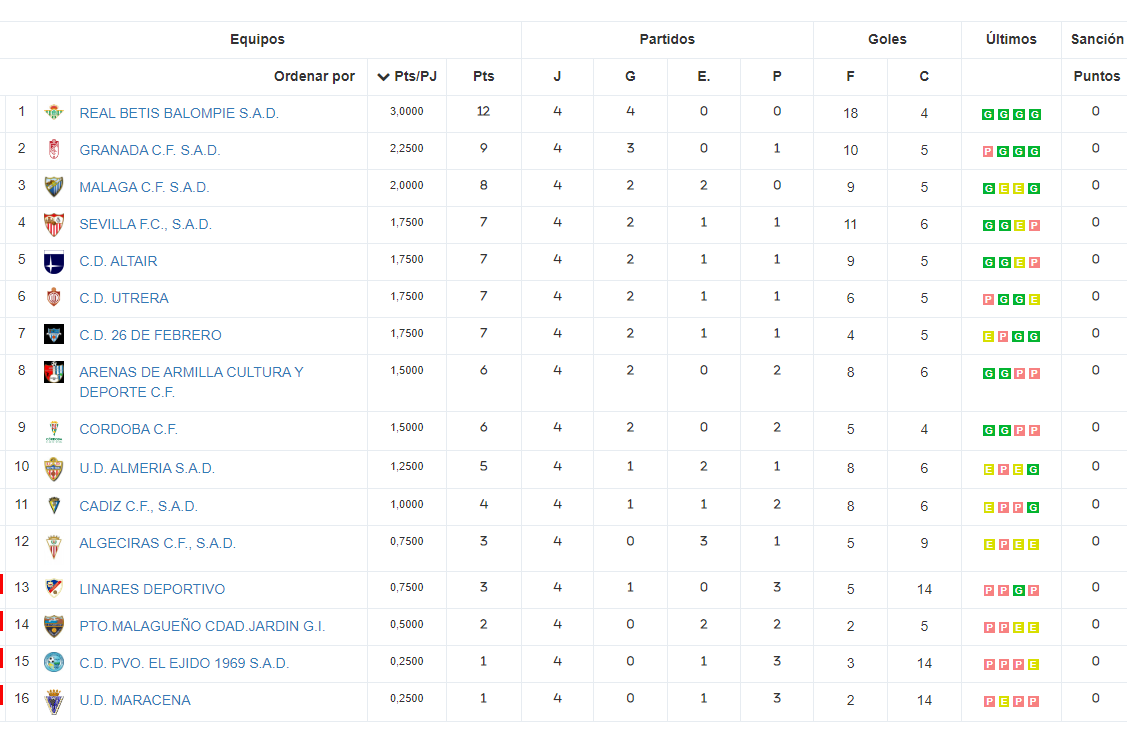Open ALGECIRAS C.F., S.A.D. team link
Screen dimensions: 1127x729
157,544
